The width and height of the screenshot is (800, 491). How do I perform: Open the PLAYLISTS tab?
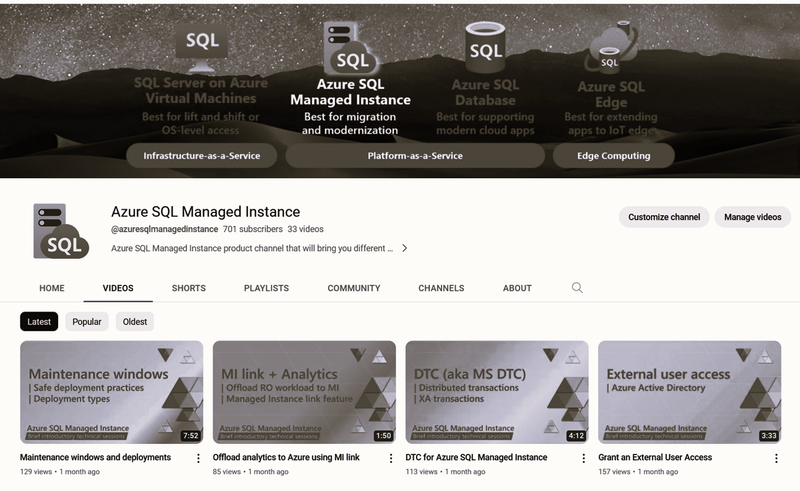pos(266,288)
